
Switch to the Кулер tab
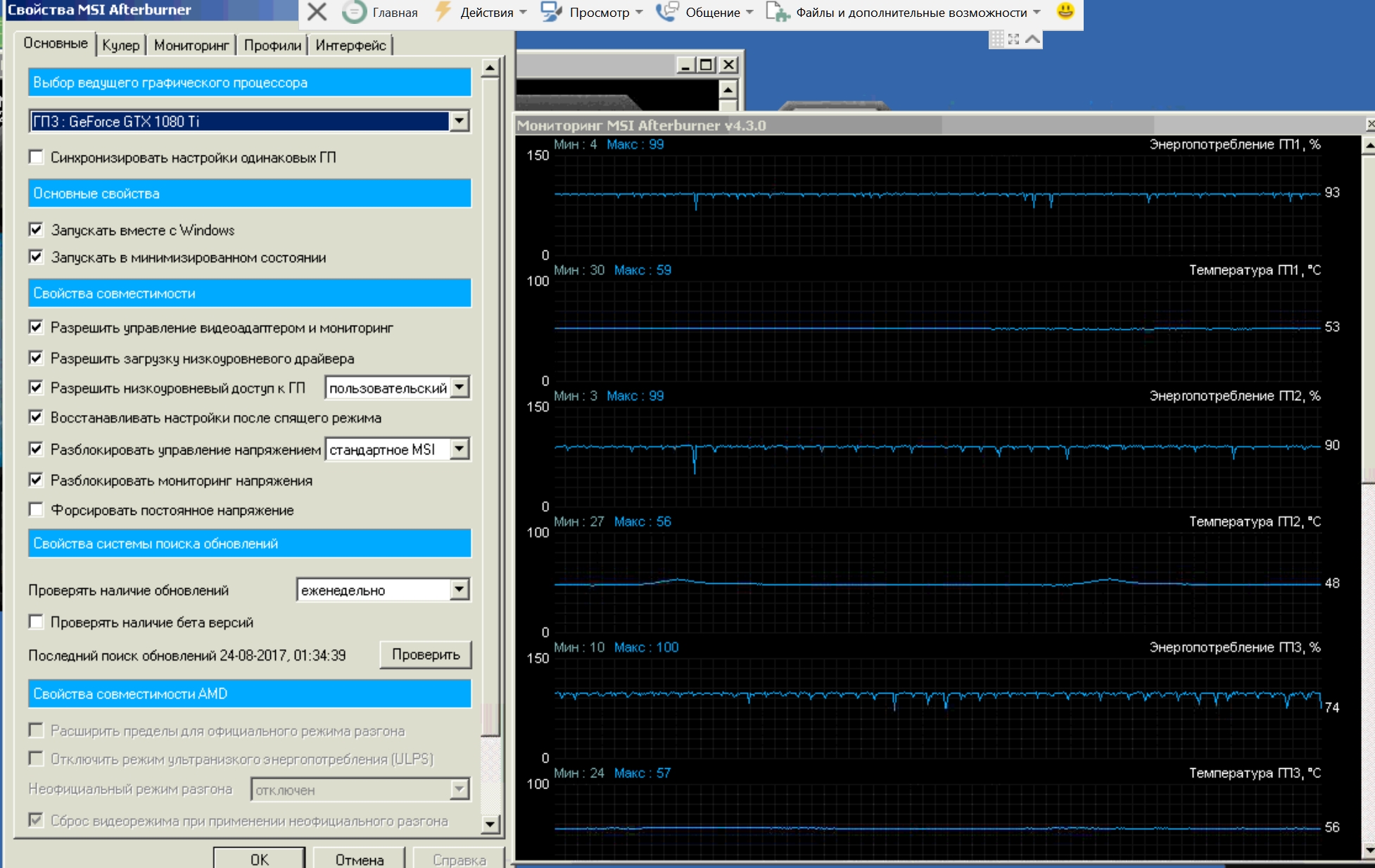coord(121,46)
